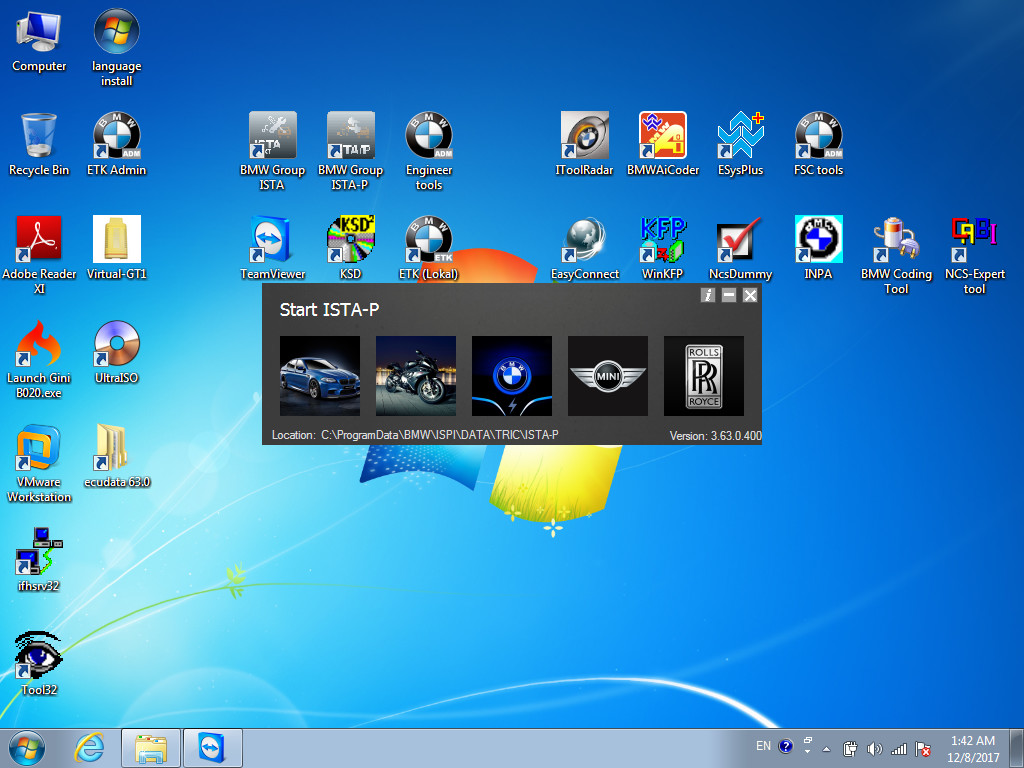Viewport: 1024px width, 768px height.
Task: Open Adobe Reader XI icon
Action: pyautogui.click(x=39, y=255)
